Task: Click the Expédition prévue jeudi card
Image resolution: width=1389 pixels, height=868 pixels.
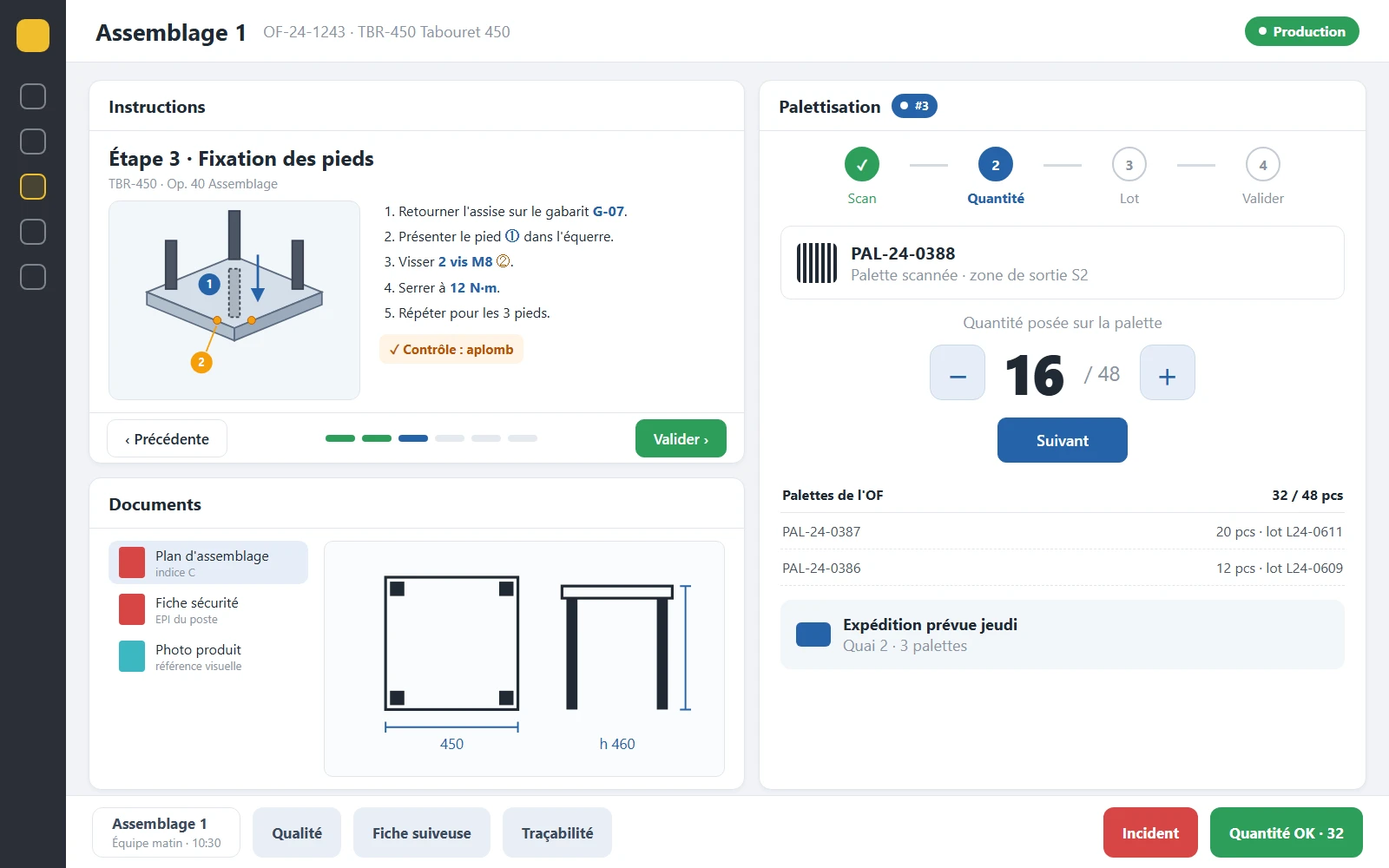Action: coord(1063,635)
